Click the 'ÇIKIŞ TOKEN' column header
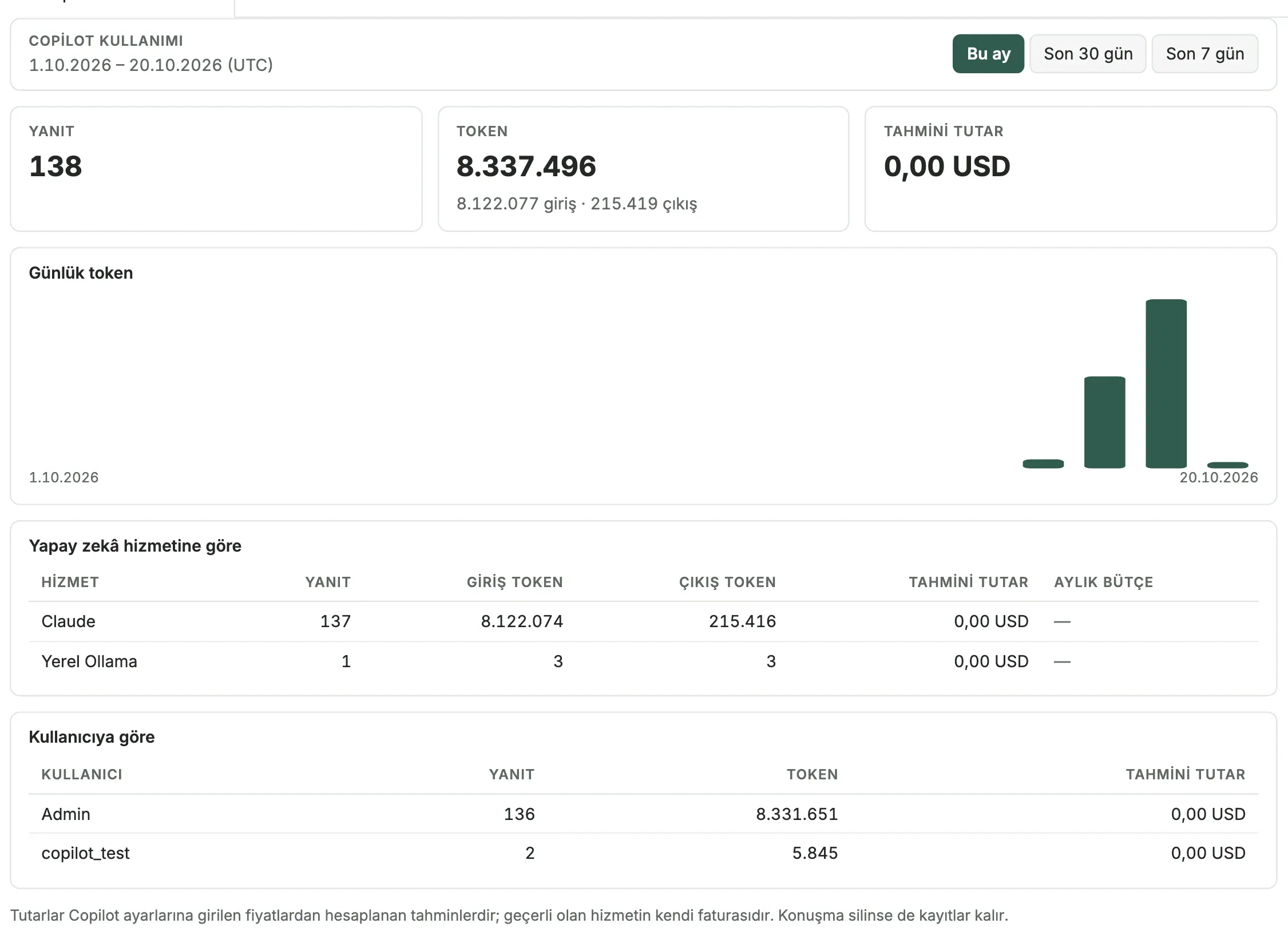1288x943 pixels. pos(727,583)
